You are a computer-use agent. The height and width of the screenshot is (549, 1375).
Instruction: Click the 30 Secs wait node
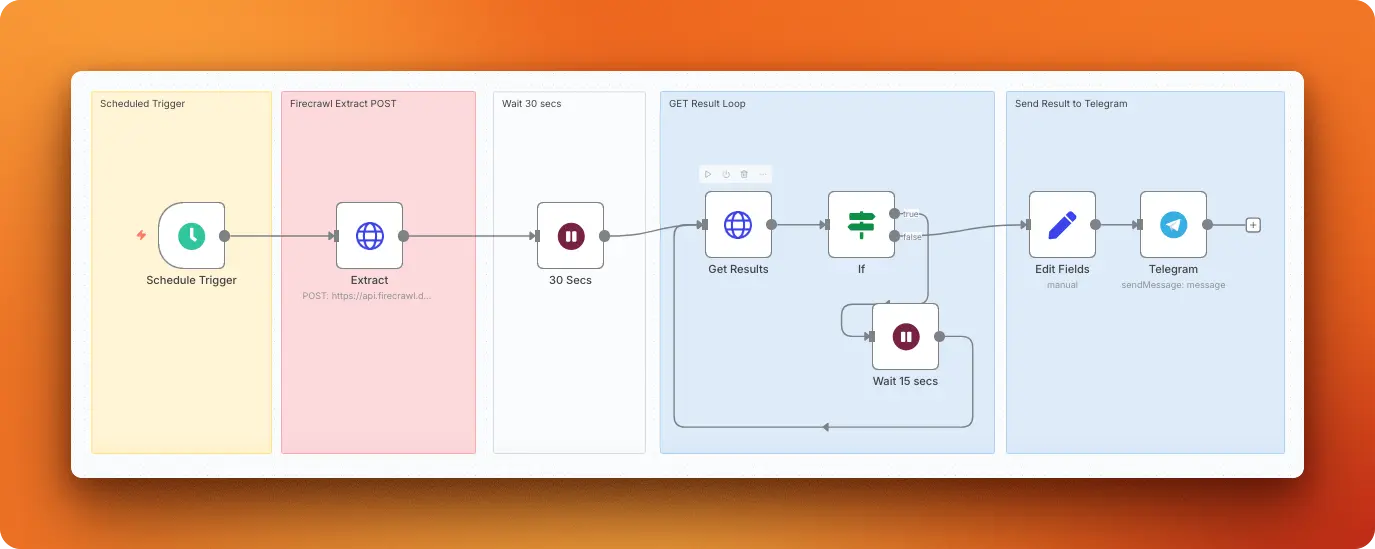pyautogui.click(x=570, y=236)
